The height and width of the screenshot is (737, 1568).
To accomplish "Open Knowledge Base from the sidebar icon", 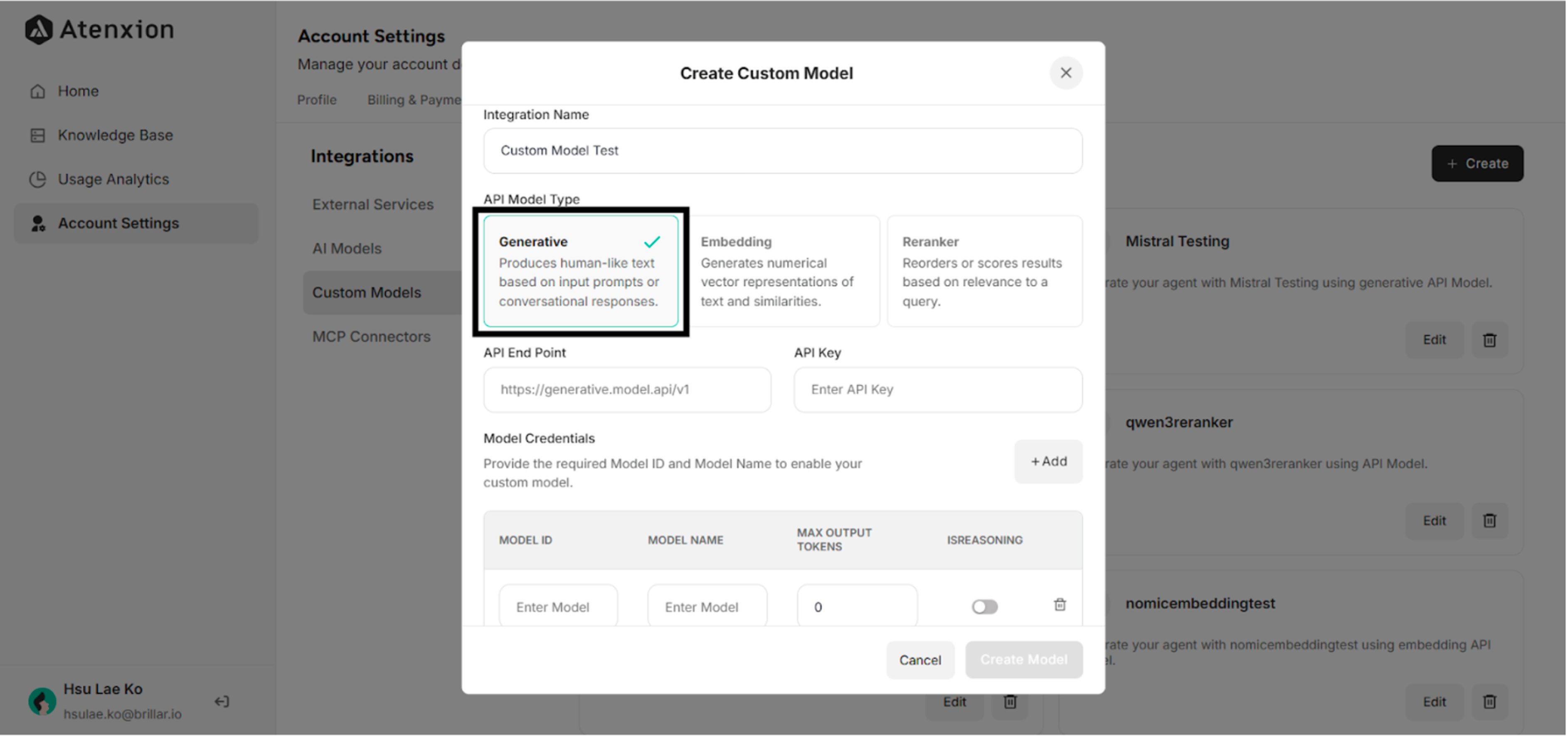I will pyautogui.click(x=38, y=135).
